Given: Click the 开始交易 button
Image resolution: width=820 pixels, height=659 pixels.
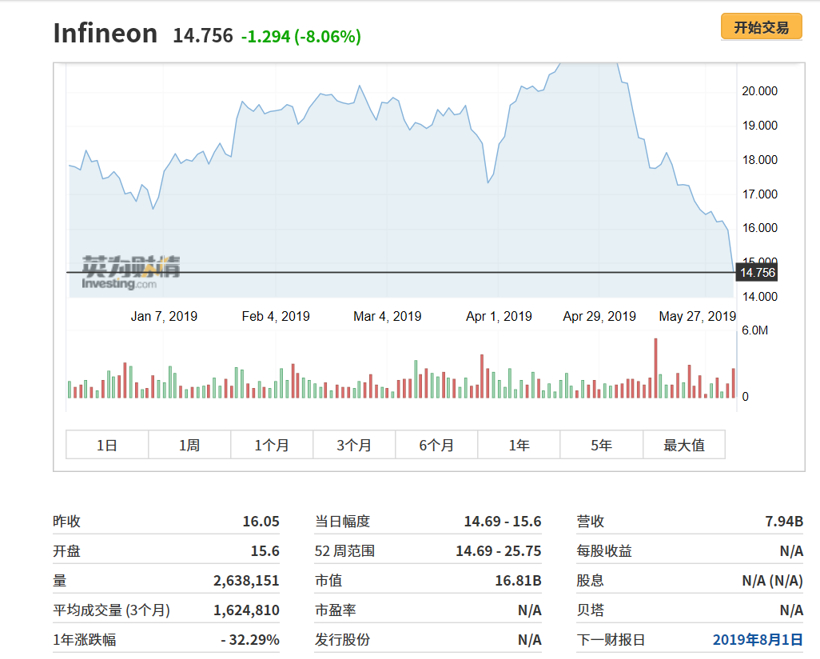Looking at the screenshot, I should [x=761, y=27].
